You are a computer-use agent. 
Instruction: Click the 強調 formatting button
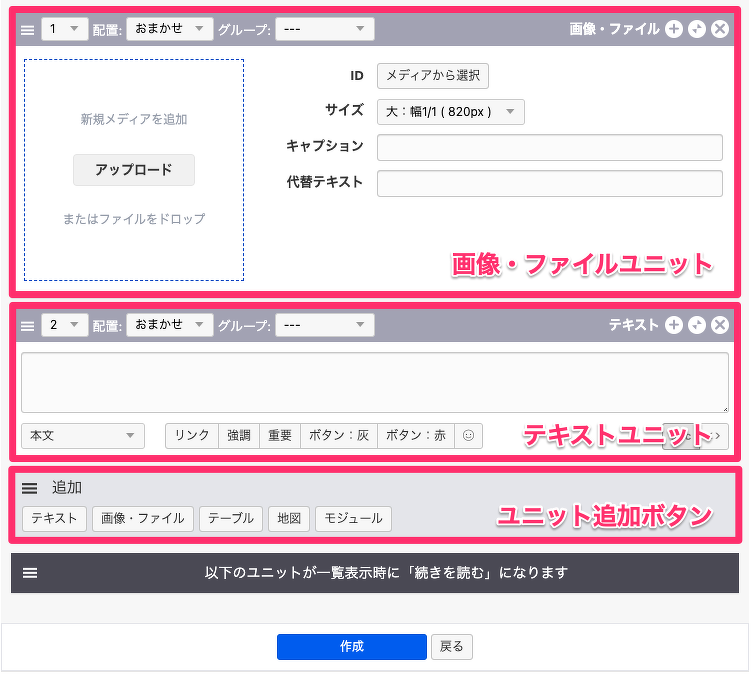click(239, 436)
